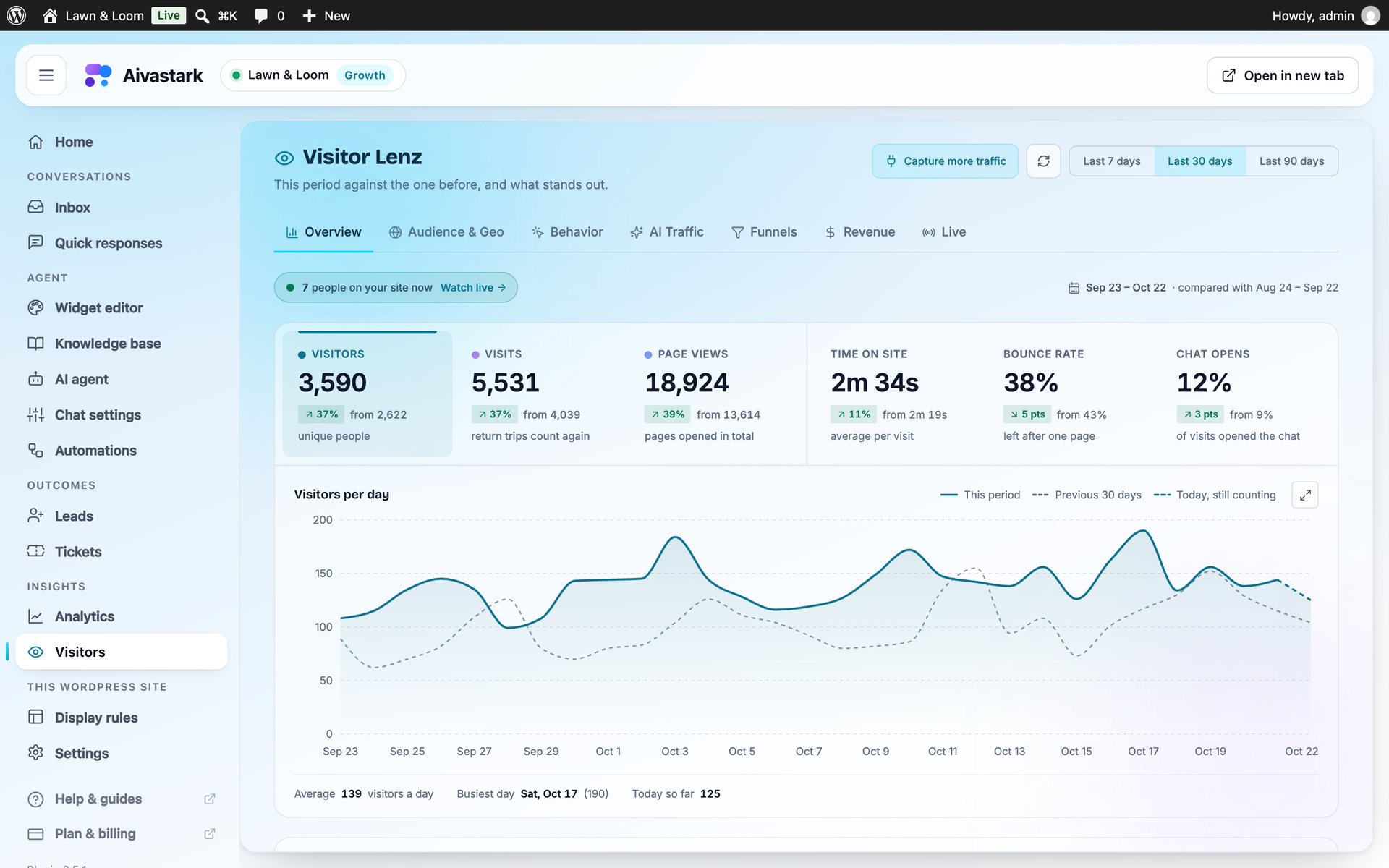Open the hamburger sidebar toggle
The width and height of the screenshot is (1389, 868).
[46, 75]
